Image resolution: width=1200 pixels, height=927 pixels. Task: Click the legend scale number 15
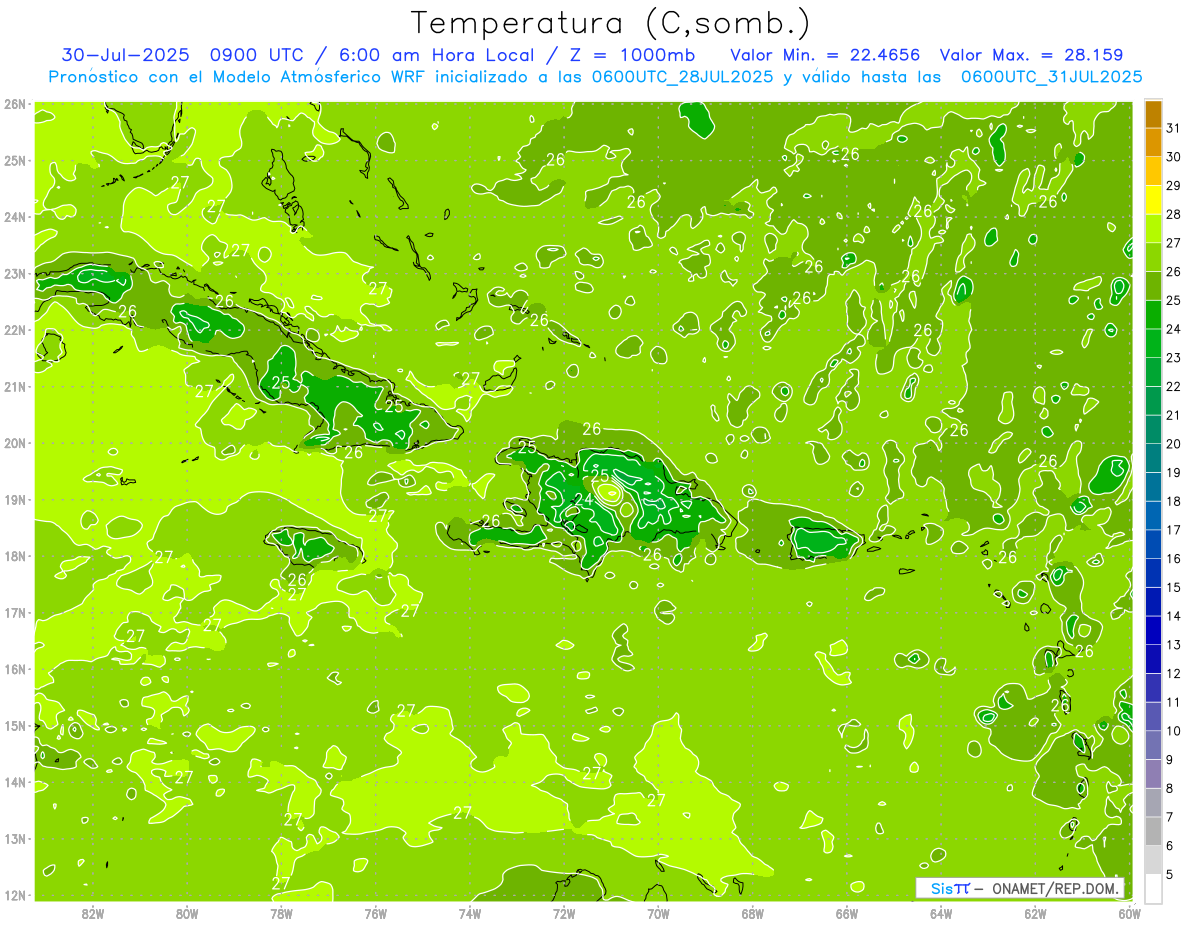1173,587
